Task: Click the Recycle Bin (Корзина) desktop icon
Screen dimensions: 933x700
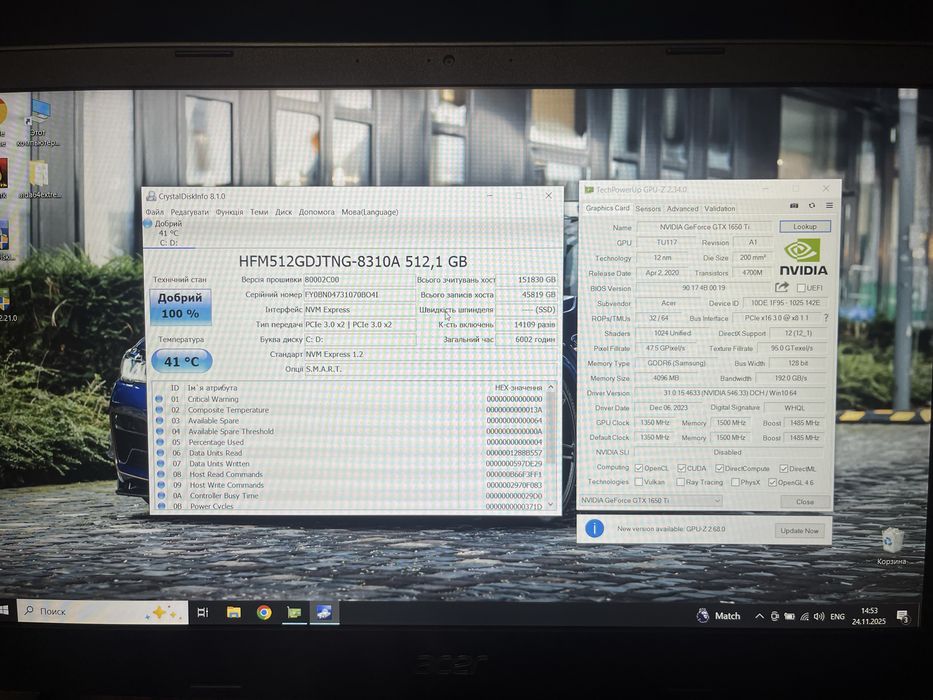Action: point(891,546)
